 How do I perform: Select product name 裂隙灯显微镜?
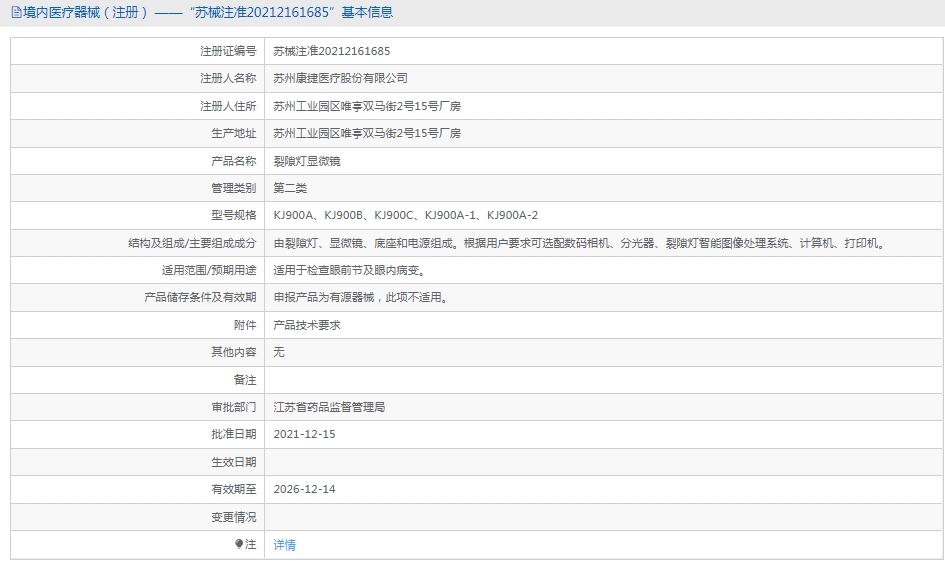[307, 161]
